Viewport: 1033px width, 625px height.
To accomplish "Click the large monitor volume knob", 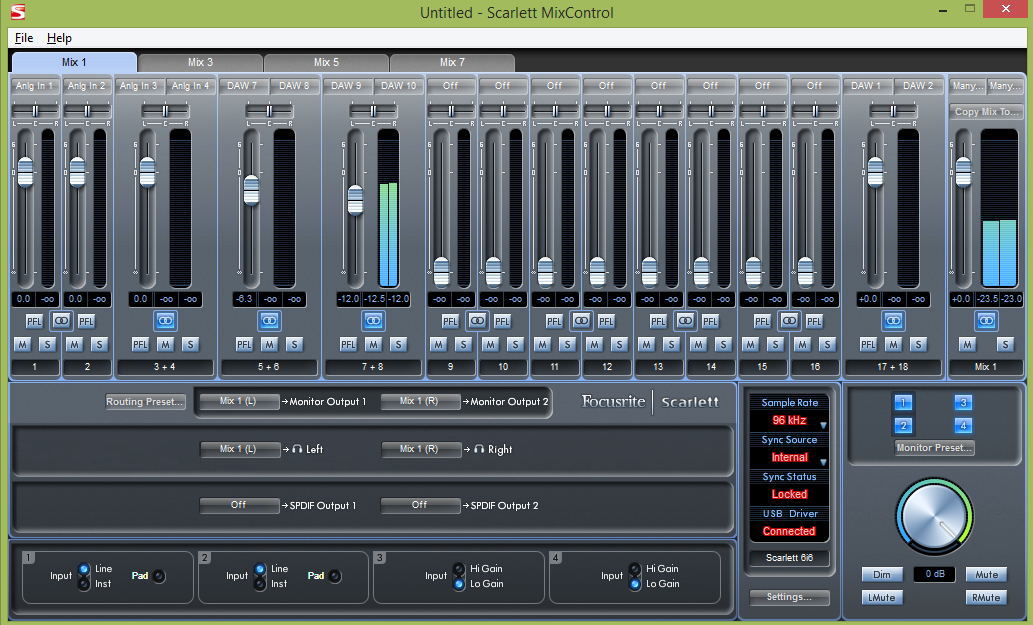I will coord(935,515).
